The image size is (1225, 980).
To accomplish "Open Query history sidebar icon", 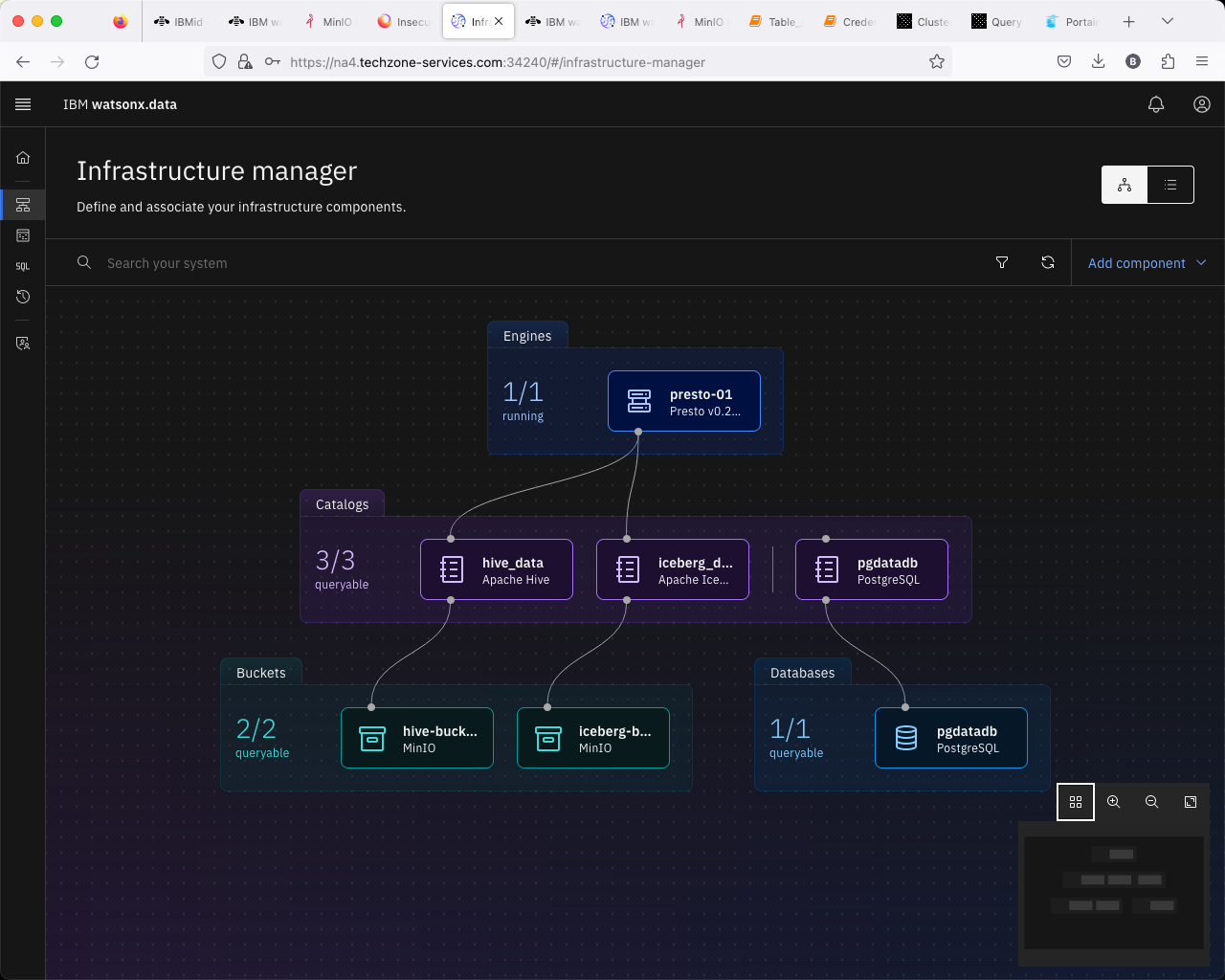I will (23, 297).
